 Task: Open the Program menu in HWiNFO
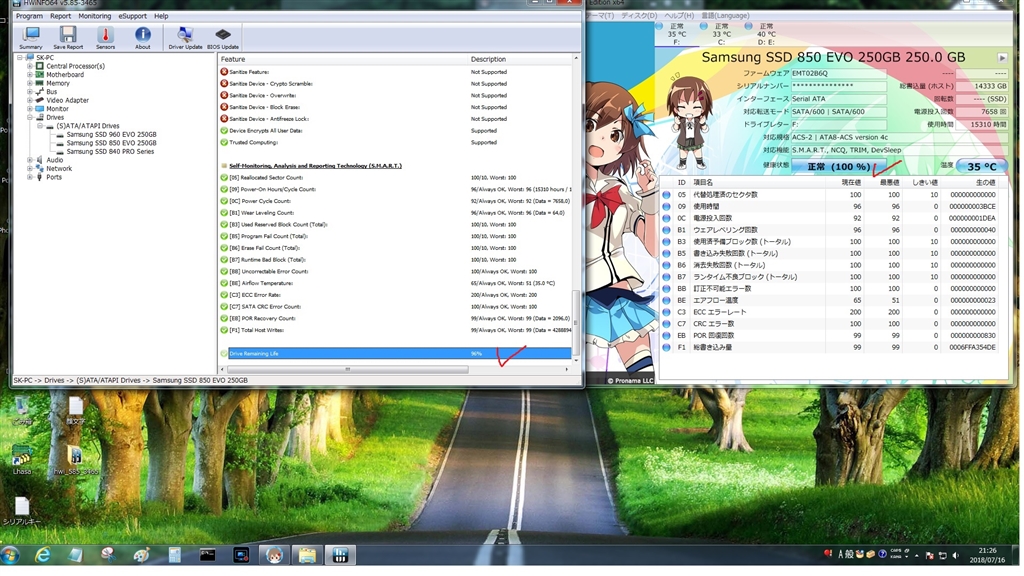click(x=29, y=16)
